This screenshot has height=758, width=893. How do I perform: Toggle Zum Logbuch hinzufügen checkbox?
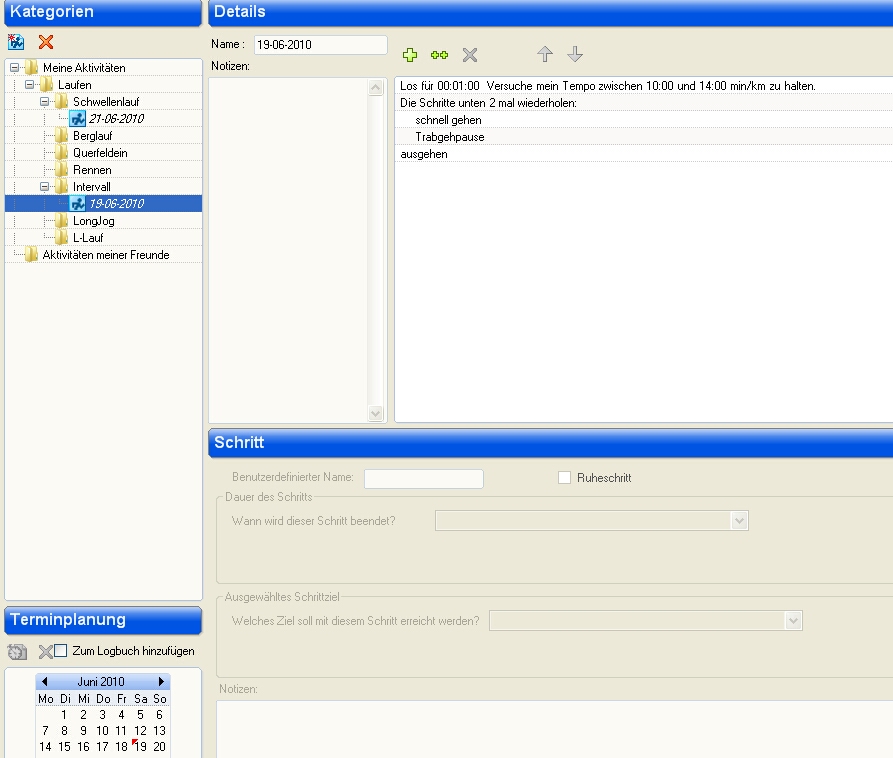(61, 651)
